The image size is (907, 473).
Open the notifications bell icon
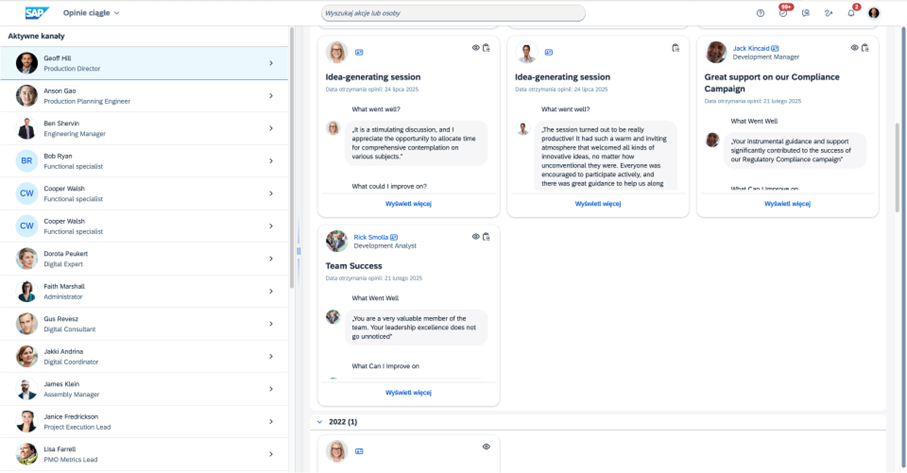pos(851,13)
